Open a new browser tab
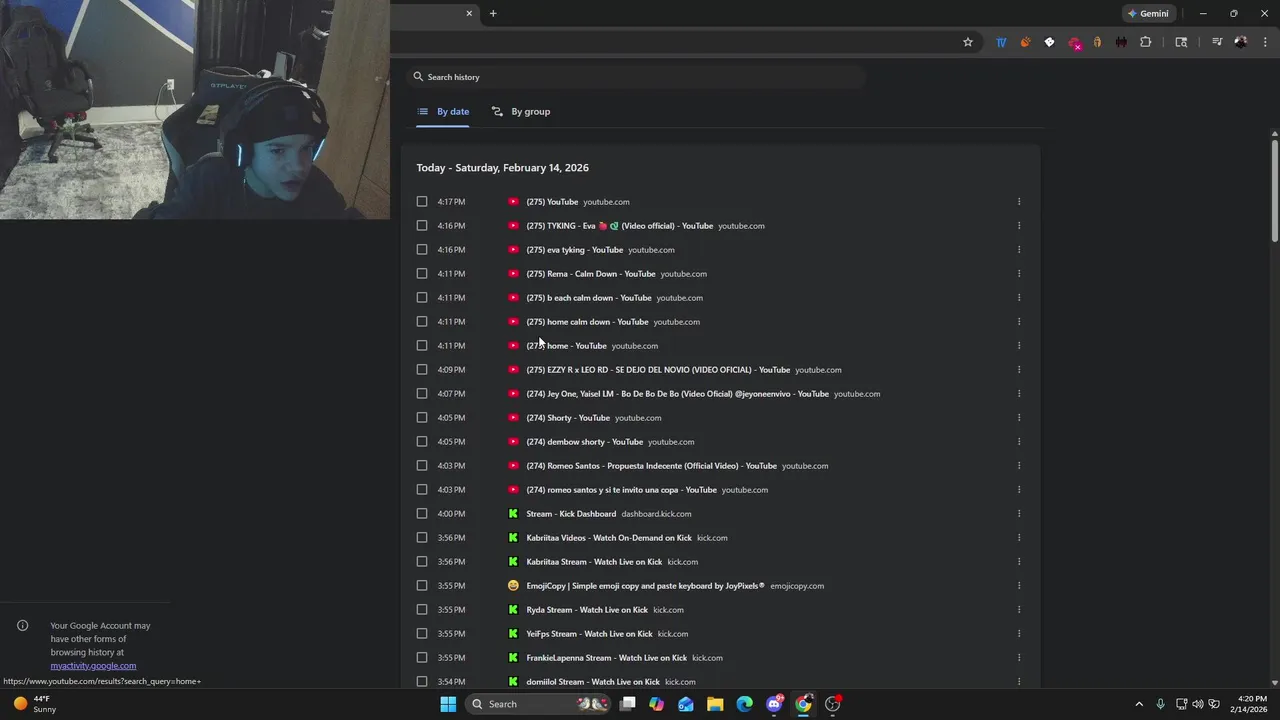This screenshot has width=1280, height=720. click(493, 13)
